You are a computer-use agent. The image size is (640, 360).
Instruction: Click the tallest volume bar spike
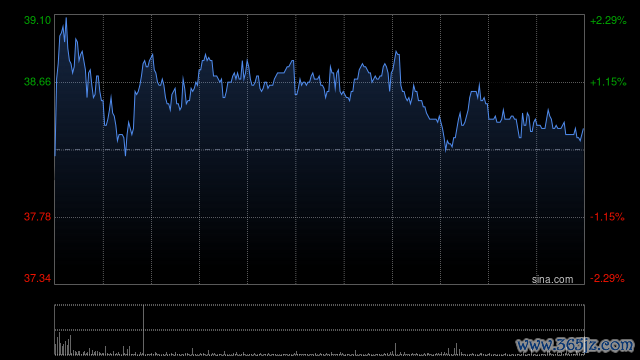pyautogui.click(x=143, y=330)
